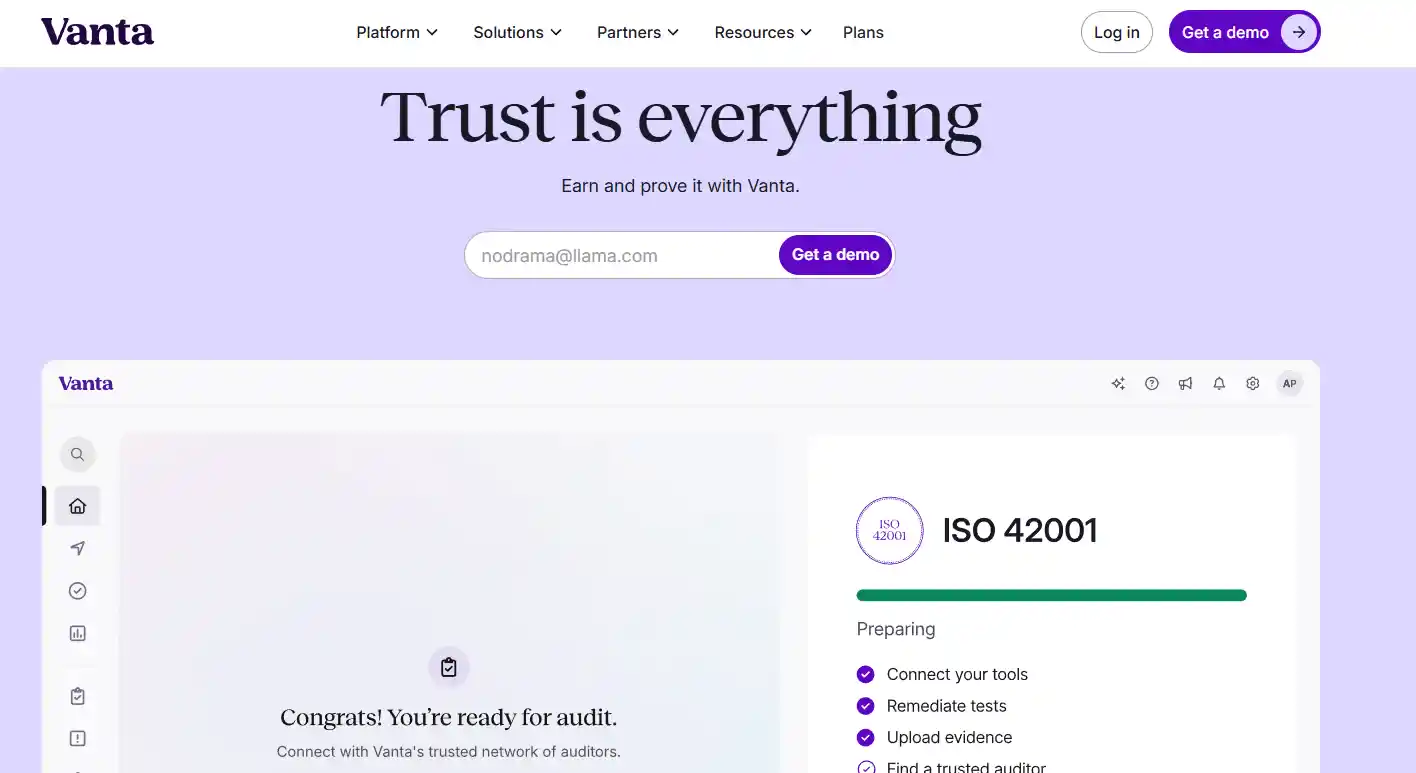Open the settings gear icon
Image resolution: width=1416 pixels, height=773 pixels.
coord(1252,383)
